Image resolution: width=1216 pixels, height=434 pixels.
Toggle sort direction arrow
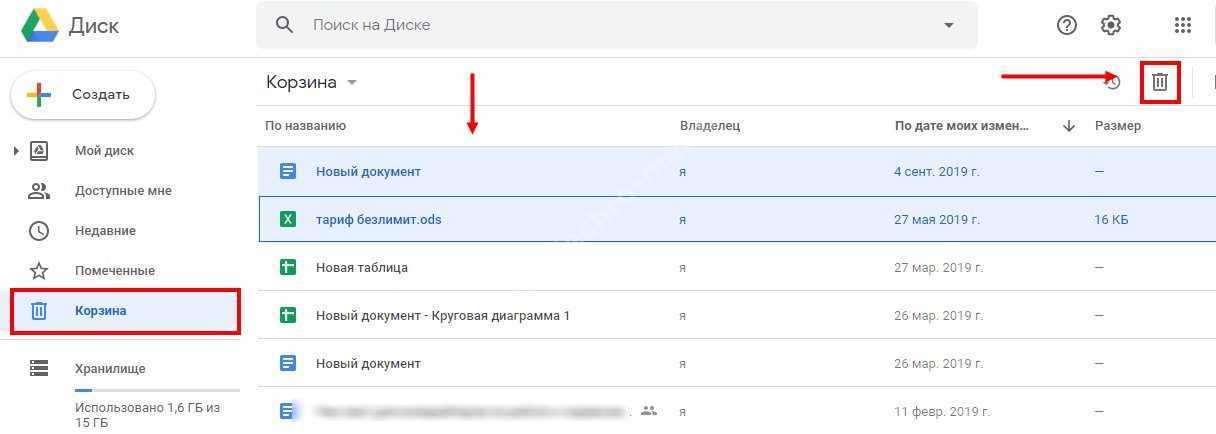1069,126
